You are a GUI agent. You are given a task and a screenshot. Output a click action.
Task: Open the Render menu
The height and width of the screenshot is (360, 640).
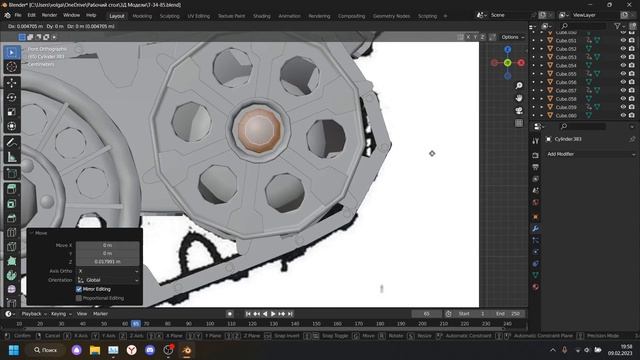pyautogui.click(x=49, y=15)
